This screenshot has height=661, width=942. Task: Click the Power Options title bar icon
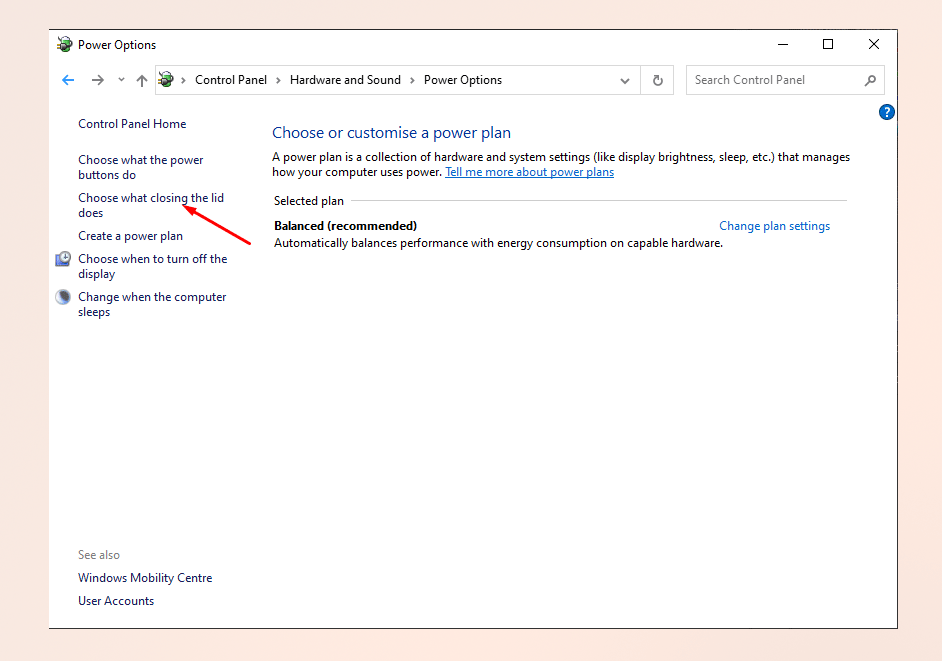(x=65, y=44)
